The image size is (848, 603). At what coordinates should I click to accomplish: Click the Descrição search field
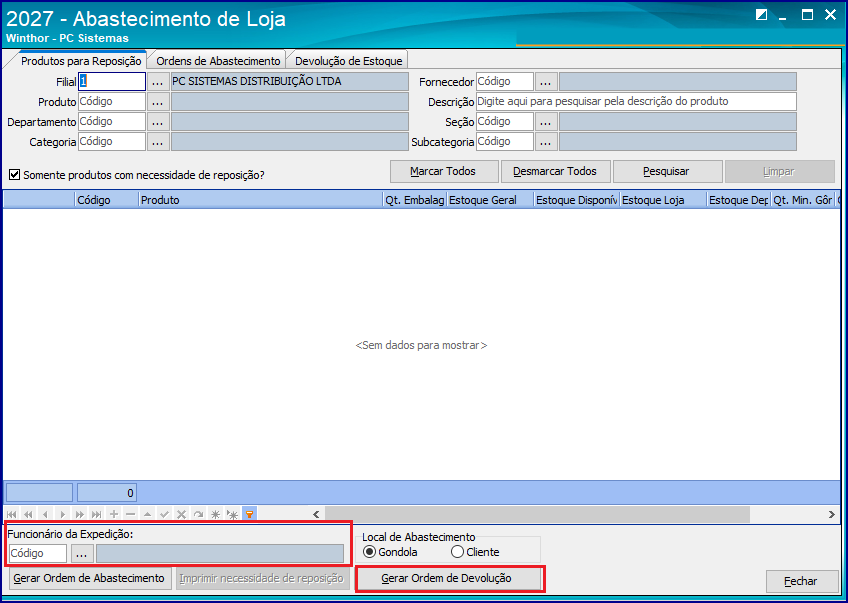coord(636,102)
